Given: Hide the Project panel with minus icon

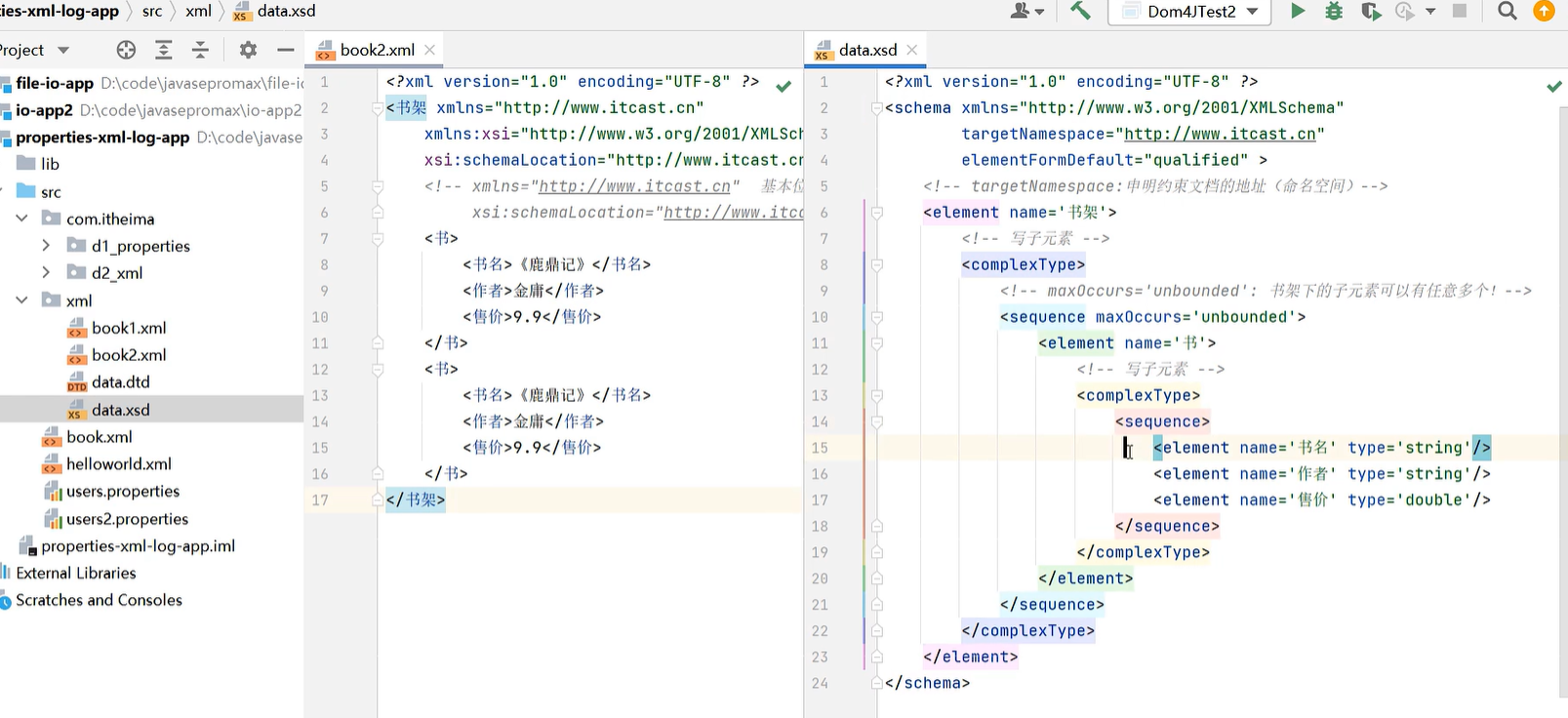Looking at the screenshot, I should tap(285, 50).
